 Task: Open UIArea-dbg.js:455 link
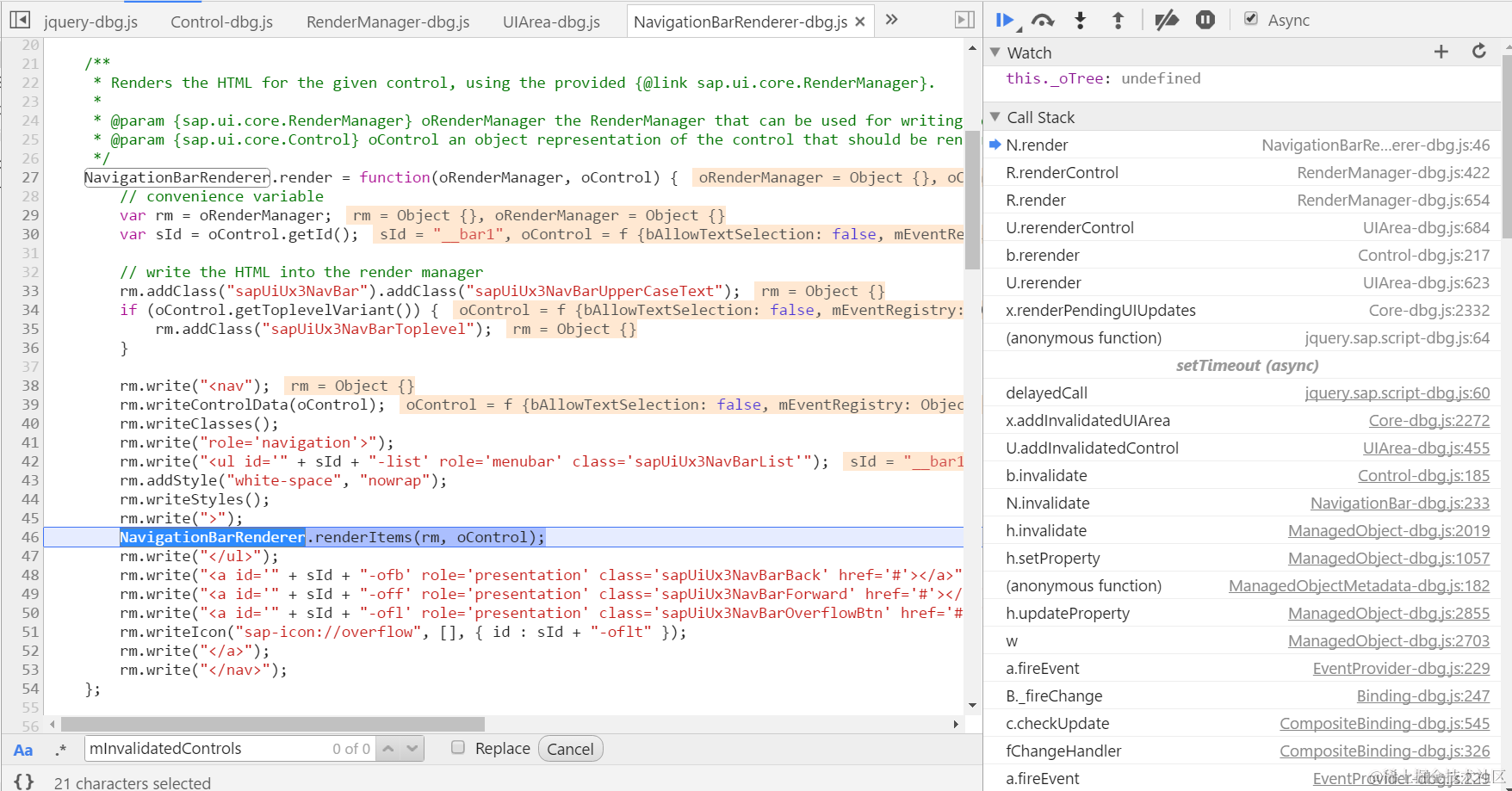pyautogui.click(x=1426, y=448)
